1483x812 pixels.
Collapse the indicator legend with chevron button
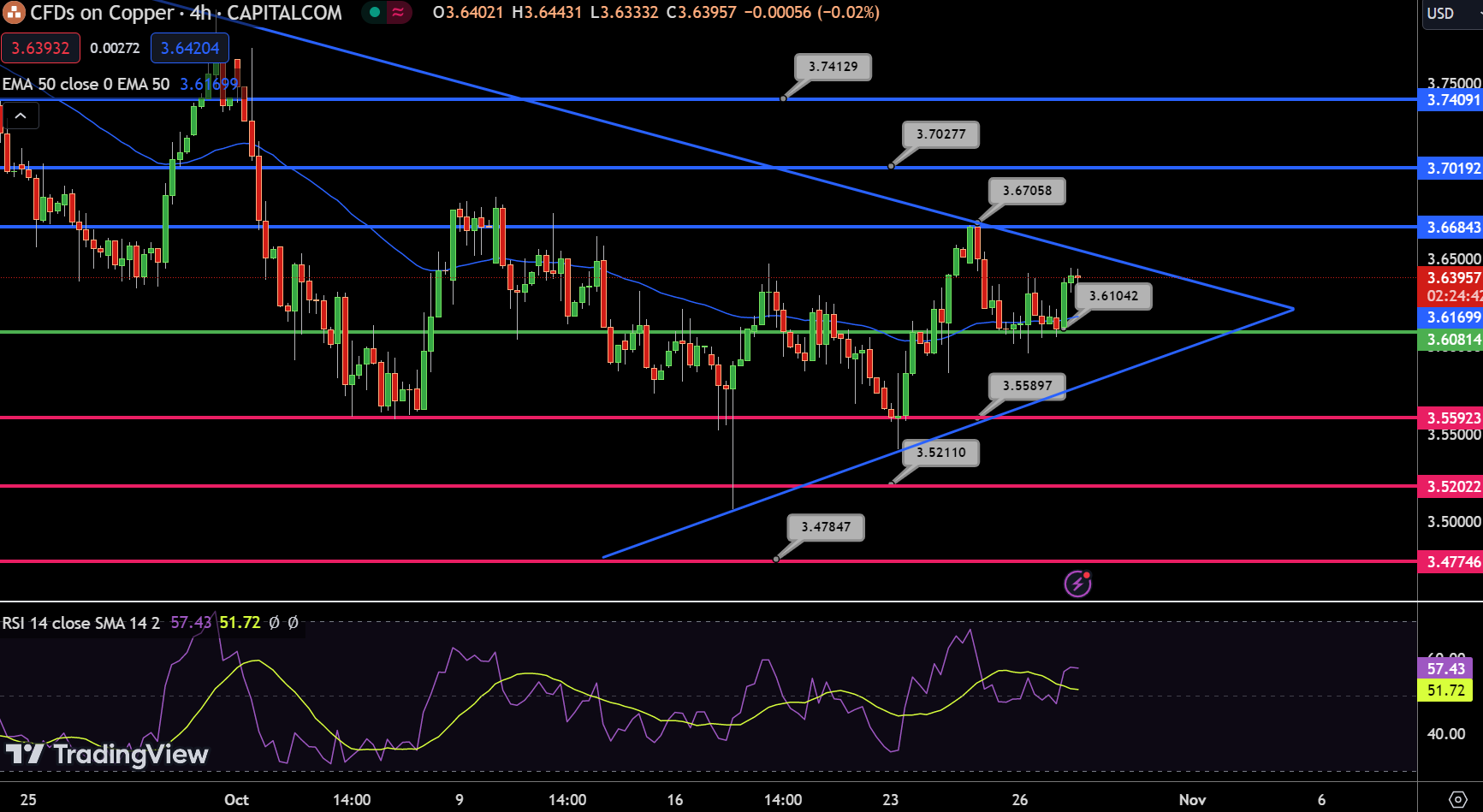[21, 116]
